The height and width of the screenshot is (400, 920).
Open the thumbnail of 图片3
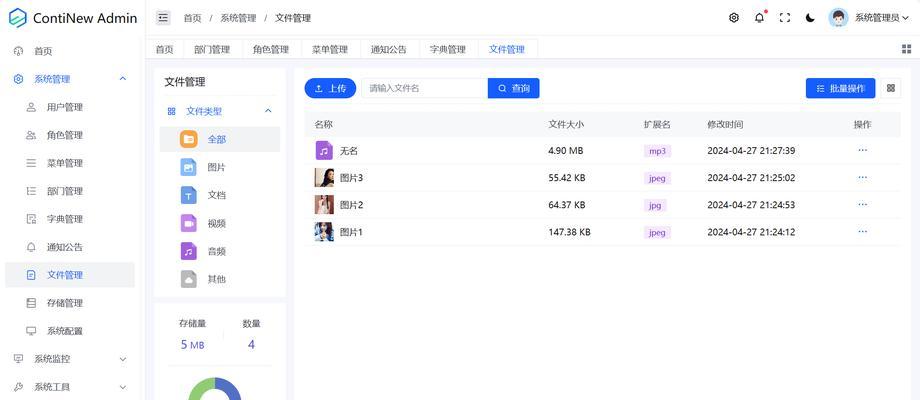[x=324, y=178]
